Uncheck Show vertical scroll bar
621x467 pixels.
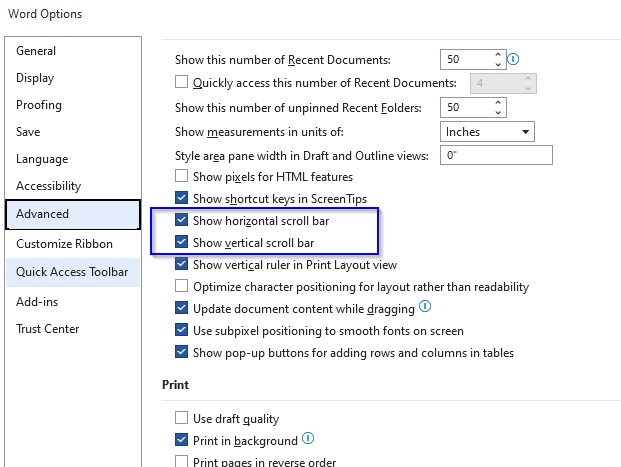(x=182, y=243)
